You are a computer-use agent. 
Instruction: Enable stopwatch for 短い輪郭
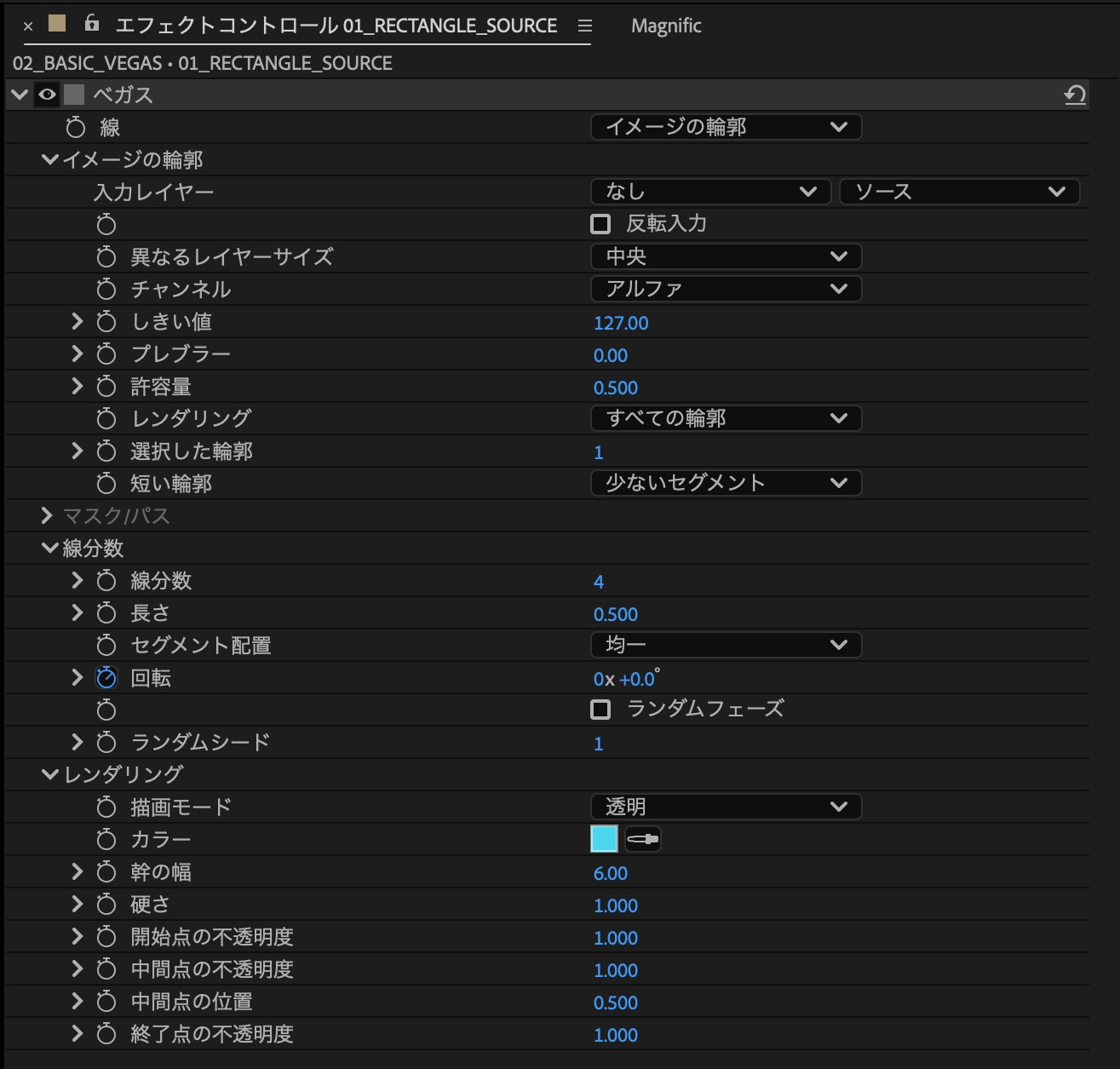pyautogui.click(x=106, y=484)
